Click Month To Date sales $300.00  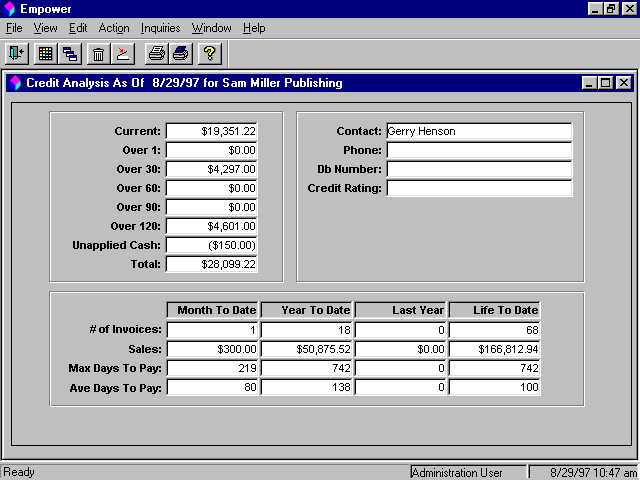212,349
